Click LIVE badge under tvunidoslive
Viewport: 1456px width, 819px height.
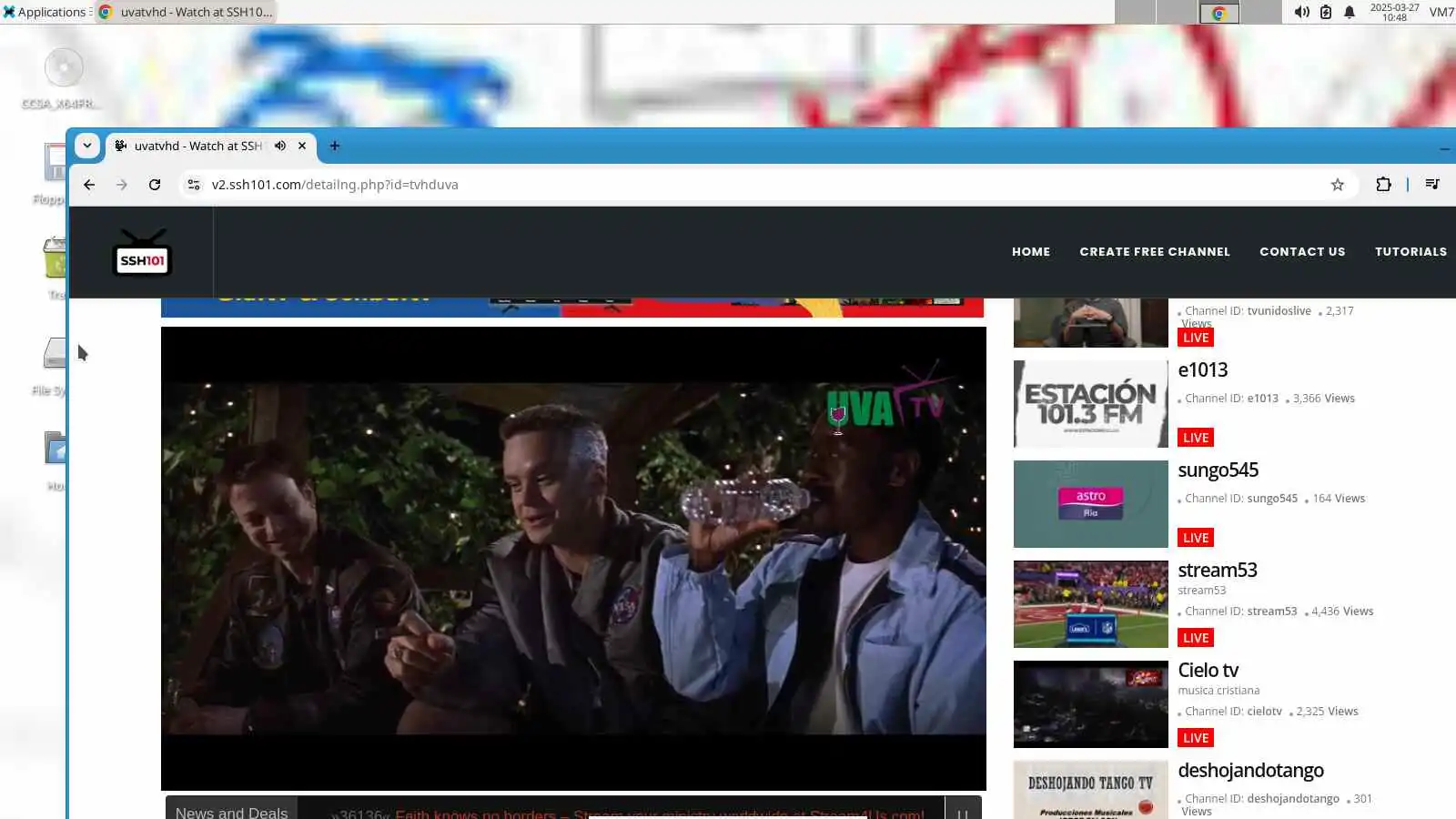coord(1196,338)
